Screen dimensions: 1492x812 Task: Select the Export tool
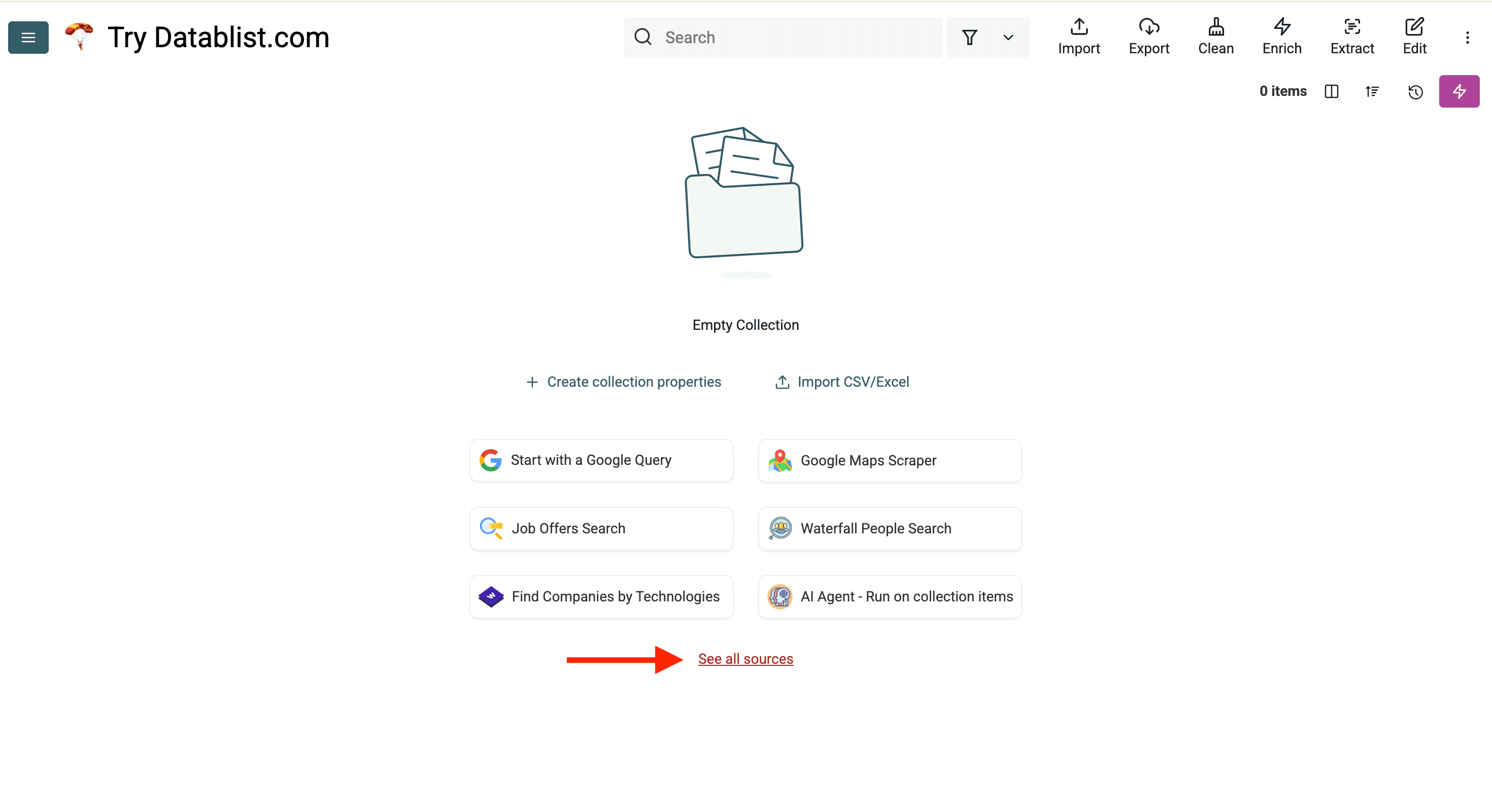[1149, 37]
